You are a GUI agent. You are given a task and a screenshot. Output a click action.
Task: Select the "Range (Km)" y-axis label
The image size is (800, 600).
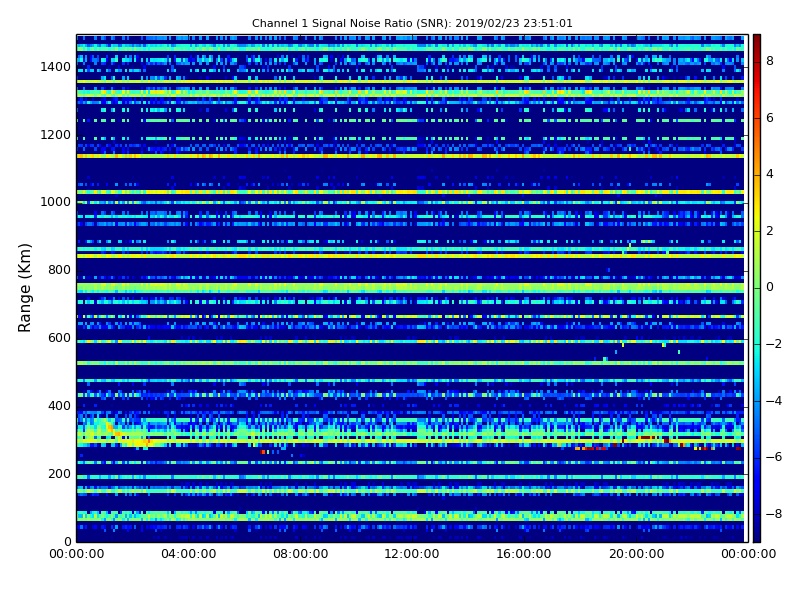(26, 287)
